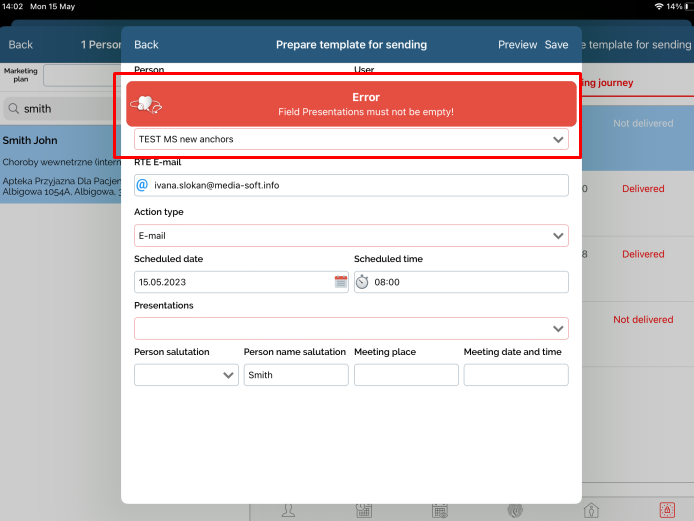Click the Meeting place input field
The height and width of the screenshot is (521, 694).
pos(406,375)
